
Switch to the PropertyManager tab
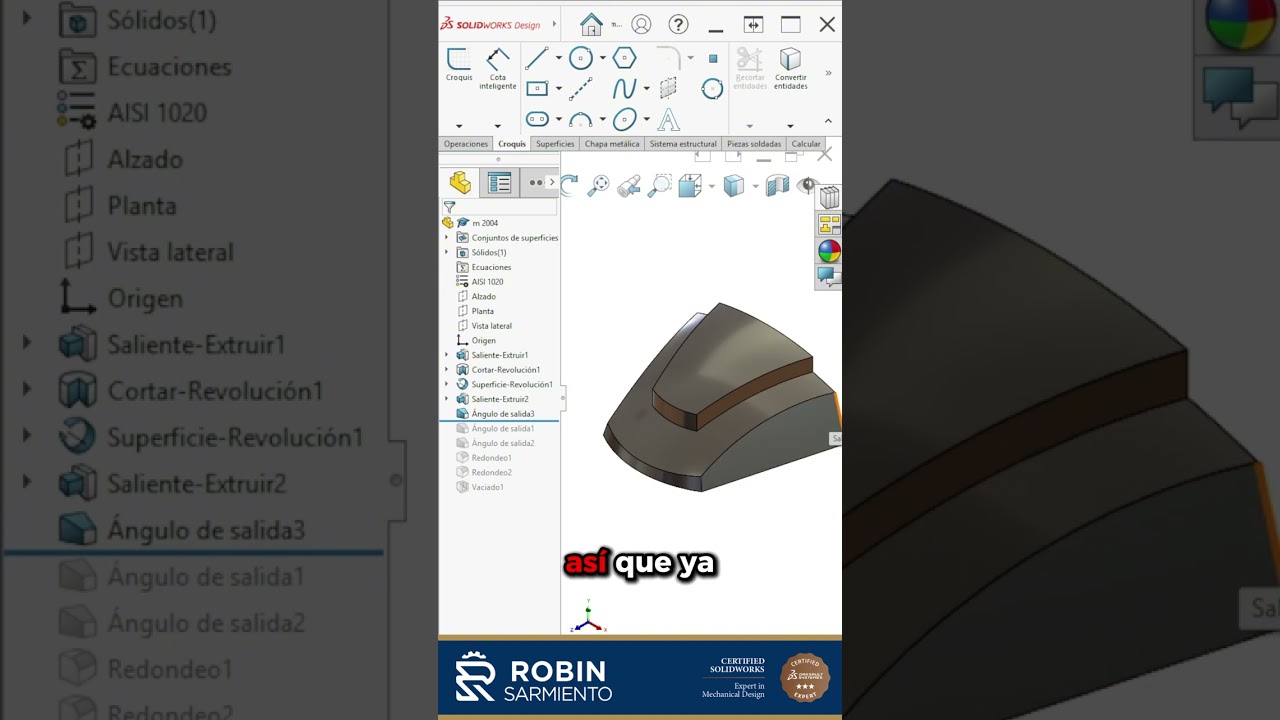click(x=499, y=182)
